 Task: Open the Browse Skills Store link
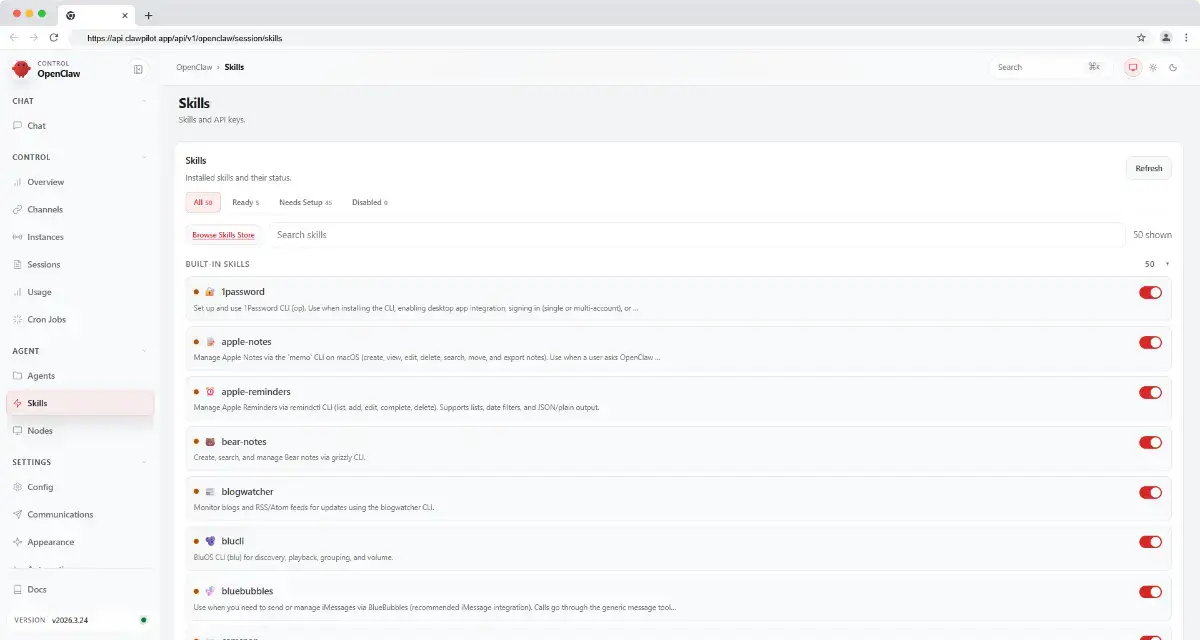point(223,235)
